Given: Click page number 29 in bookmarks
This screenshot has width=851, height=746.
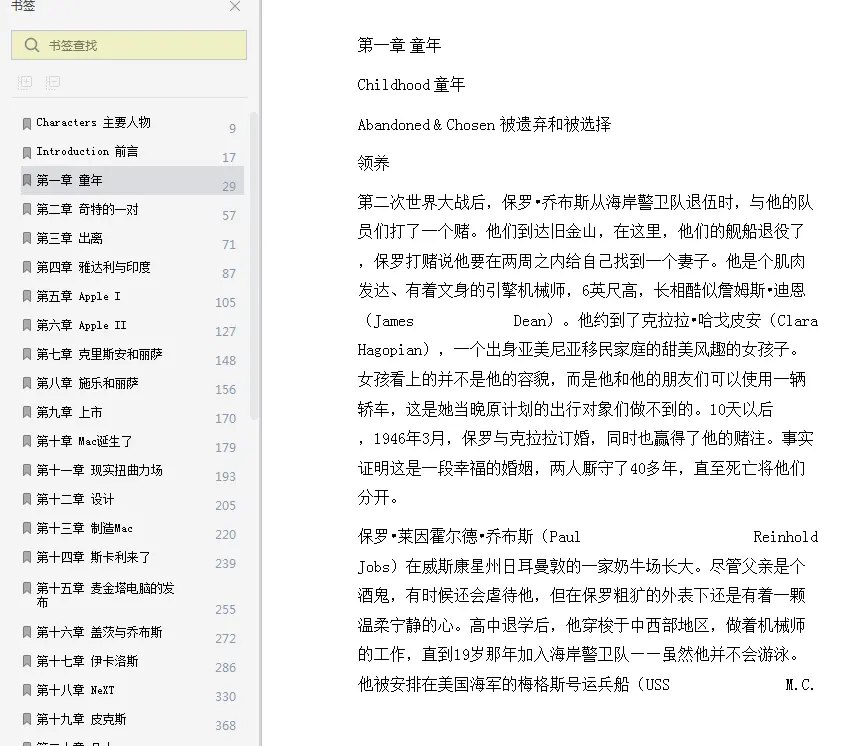Looking at the screenshot, I should coord(229,187).
